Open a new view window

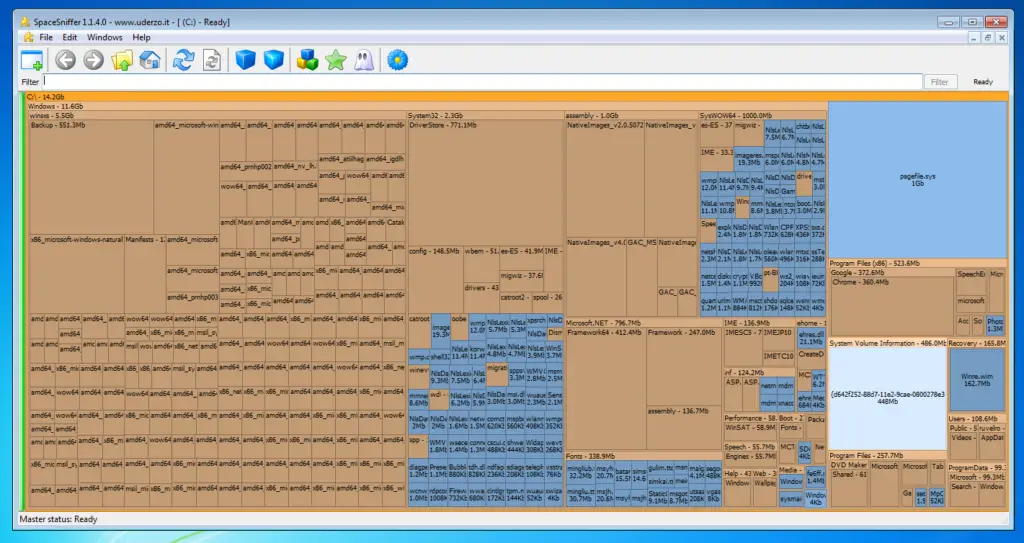pyautogui.click(x=31, y=61)
